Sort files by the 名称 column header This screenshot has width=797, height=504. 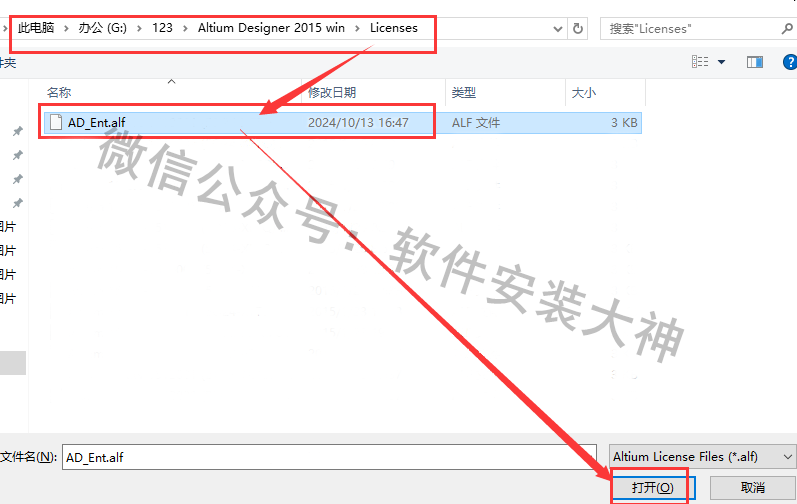point(59,92)
